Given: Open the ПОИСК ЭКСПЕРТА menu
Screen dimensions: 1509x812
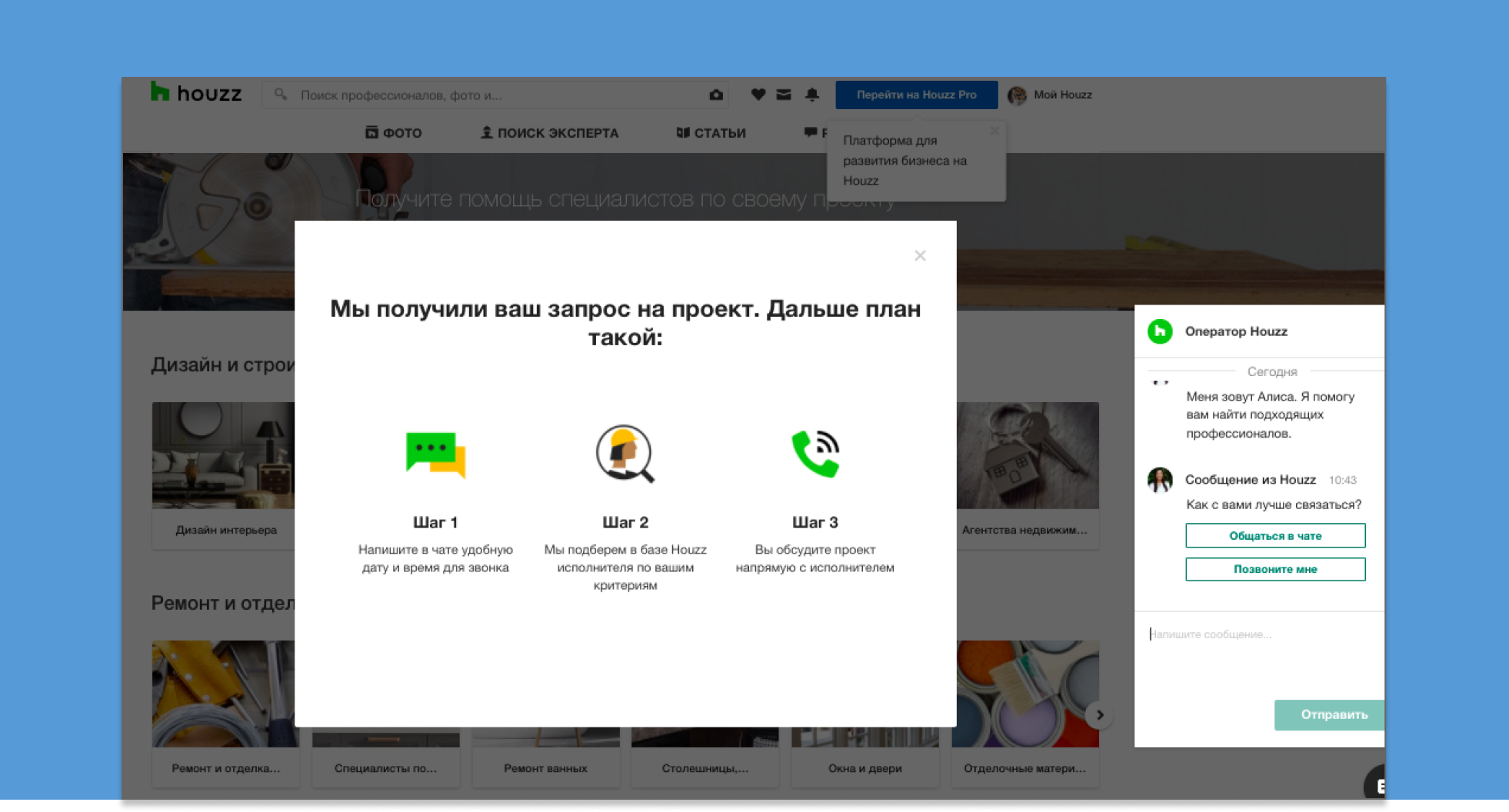Looking at the screenshot, I should tap(549, 133).
